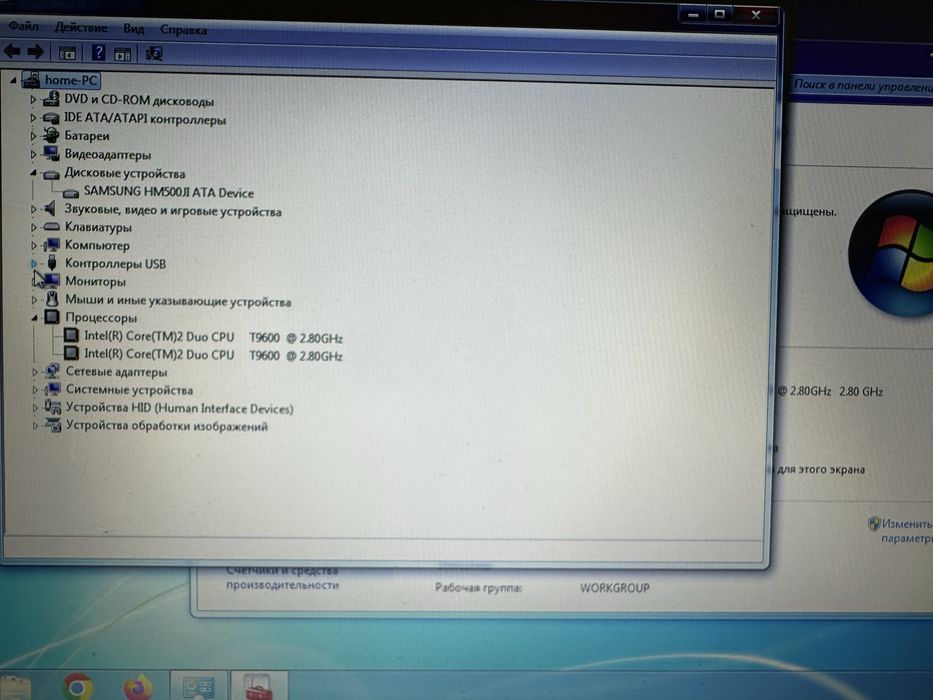Open the Справка menu
The image size is (933, 700).
click(183, 30)
